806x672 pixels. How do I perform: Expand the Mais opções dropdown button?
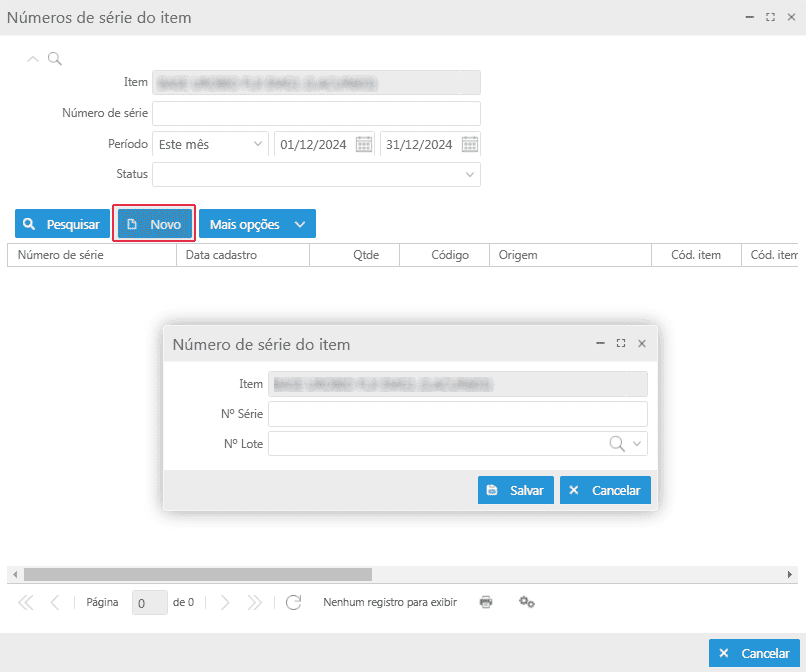click(x=257, y=224)
